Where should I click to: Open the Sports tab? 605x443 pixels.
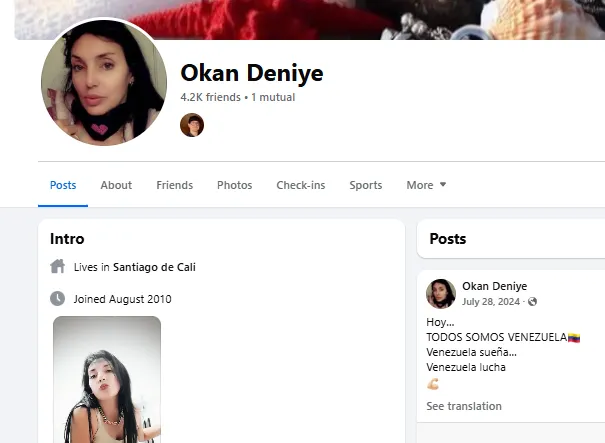[x=366, y=185]
